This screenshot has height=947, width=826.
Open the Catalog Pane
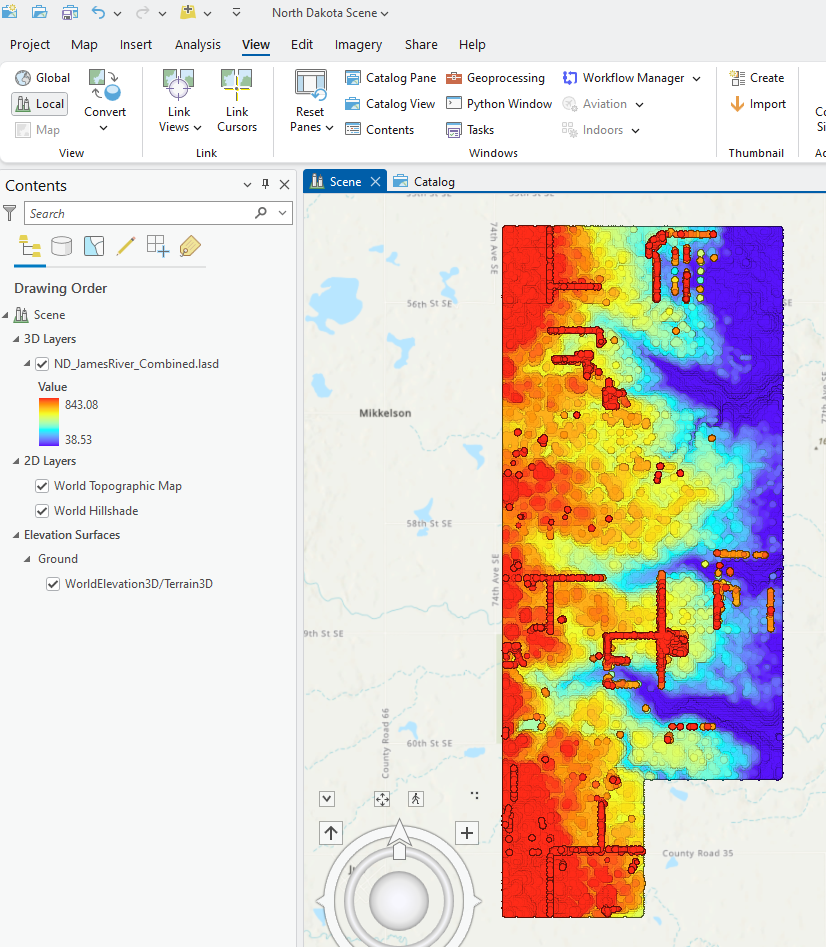[390, 78]
